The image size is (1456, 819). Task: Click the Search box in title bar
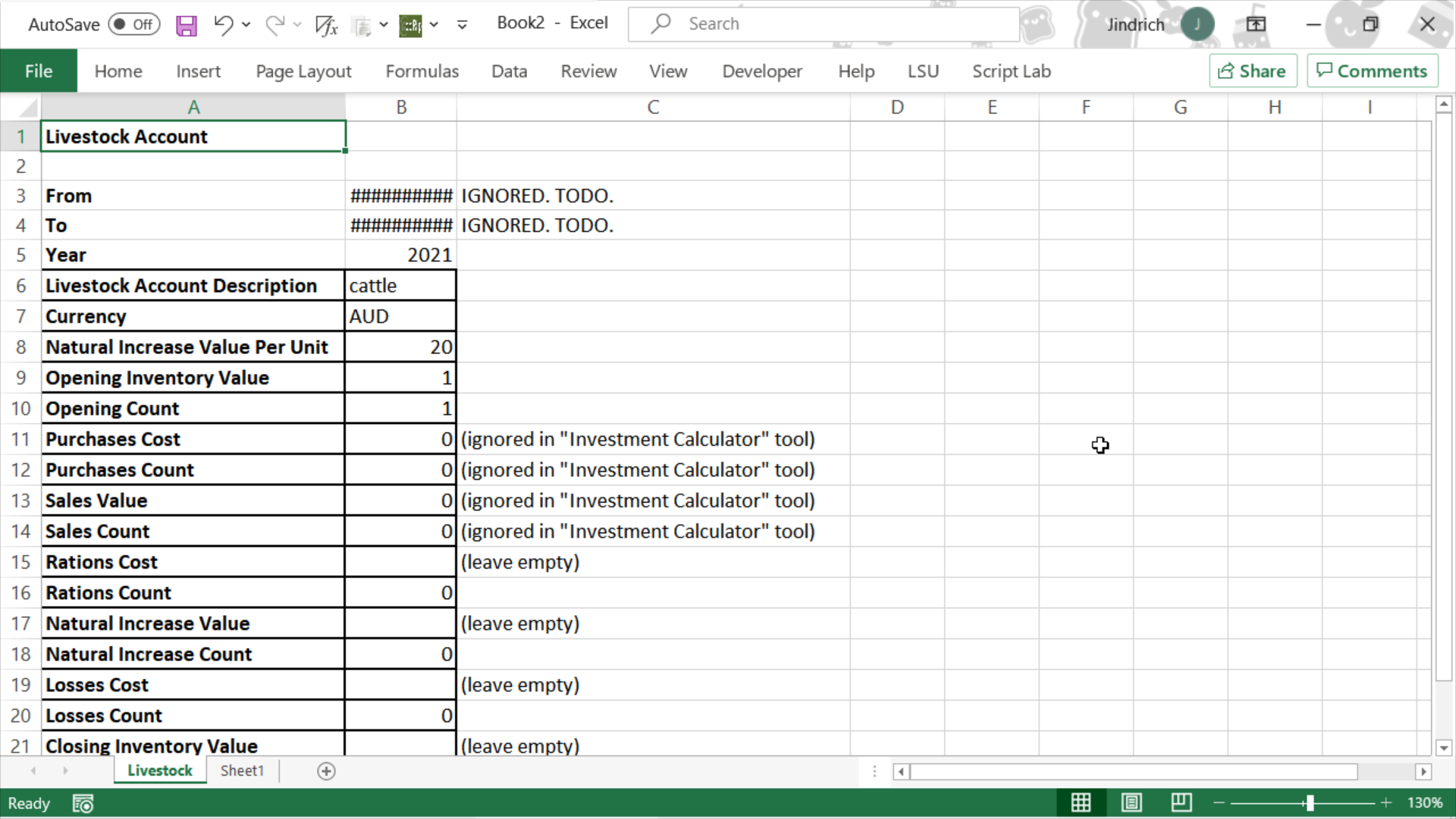[823, 24]
